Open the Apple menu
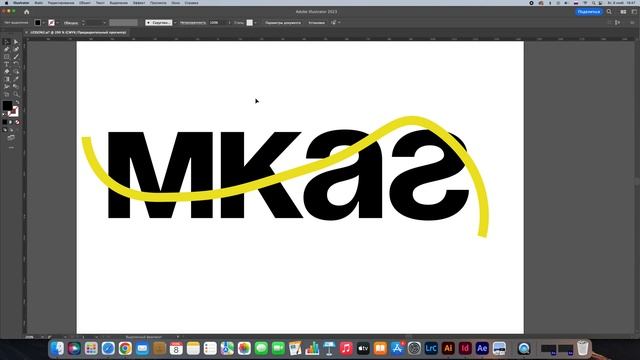This screenshot has width=640, height=360. click(6, 3)
